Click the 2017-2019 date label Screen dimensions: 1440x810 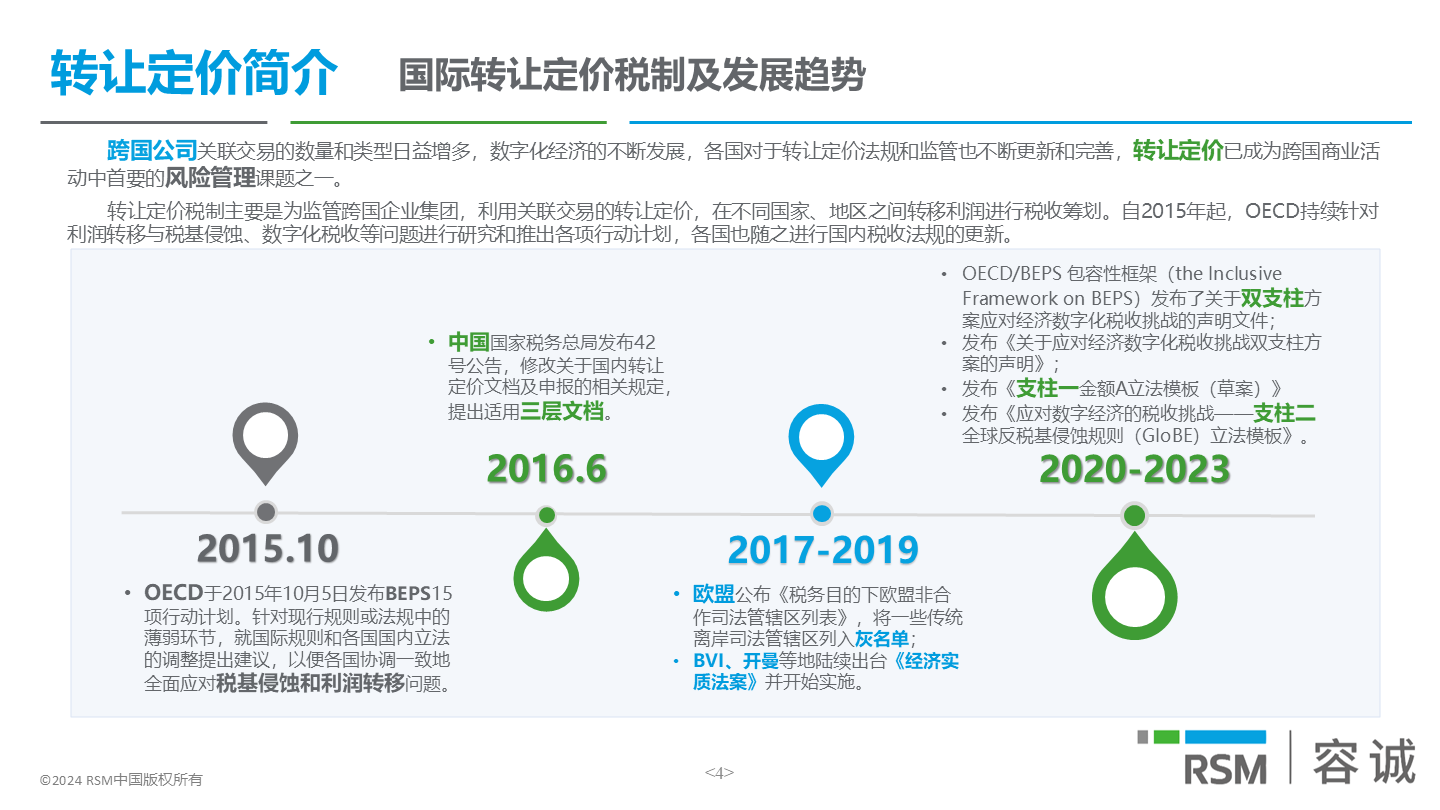[x=822, y=550]
